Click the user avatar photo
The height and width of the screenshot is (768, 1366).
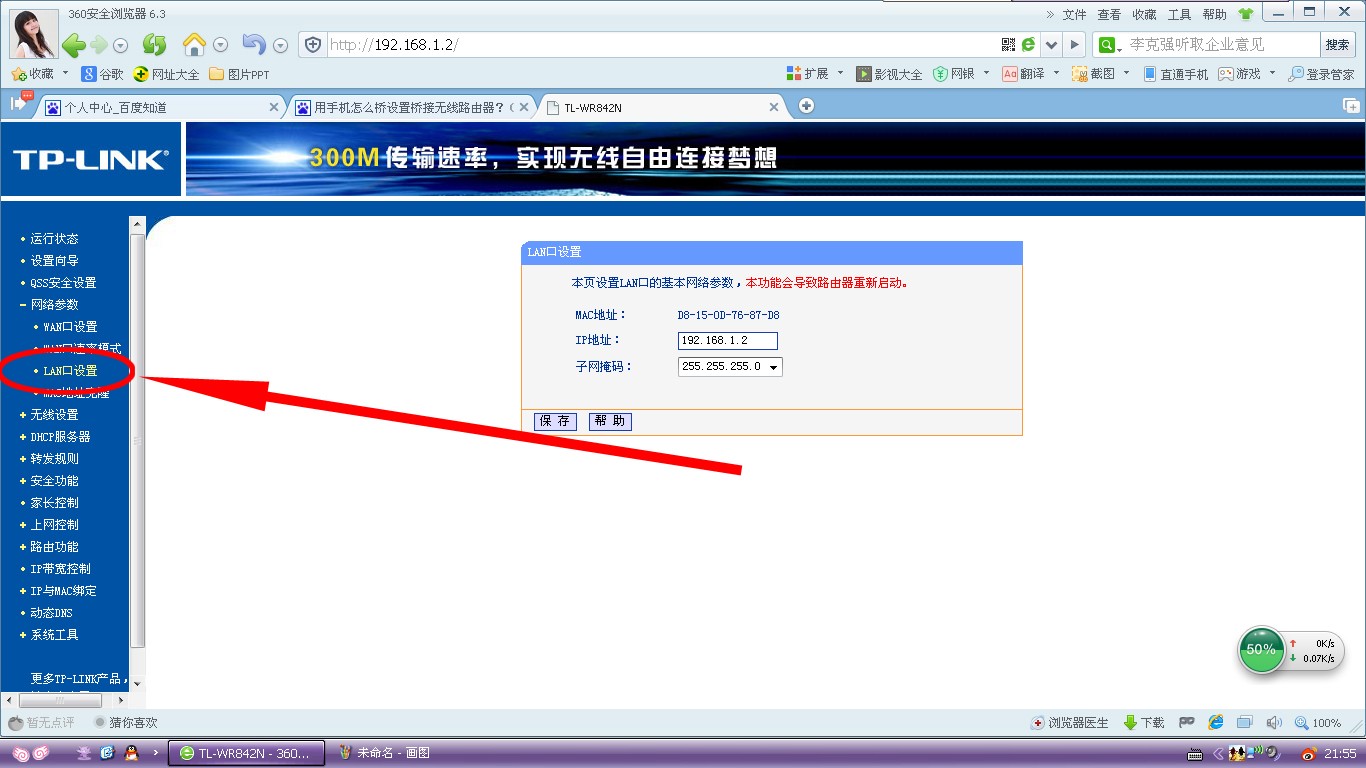pyautogui.click(x=33, y=32)
